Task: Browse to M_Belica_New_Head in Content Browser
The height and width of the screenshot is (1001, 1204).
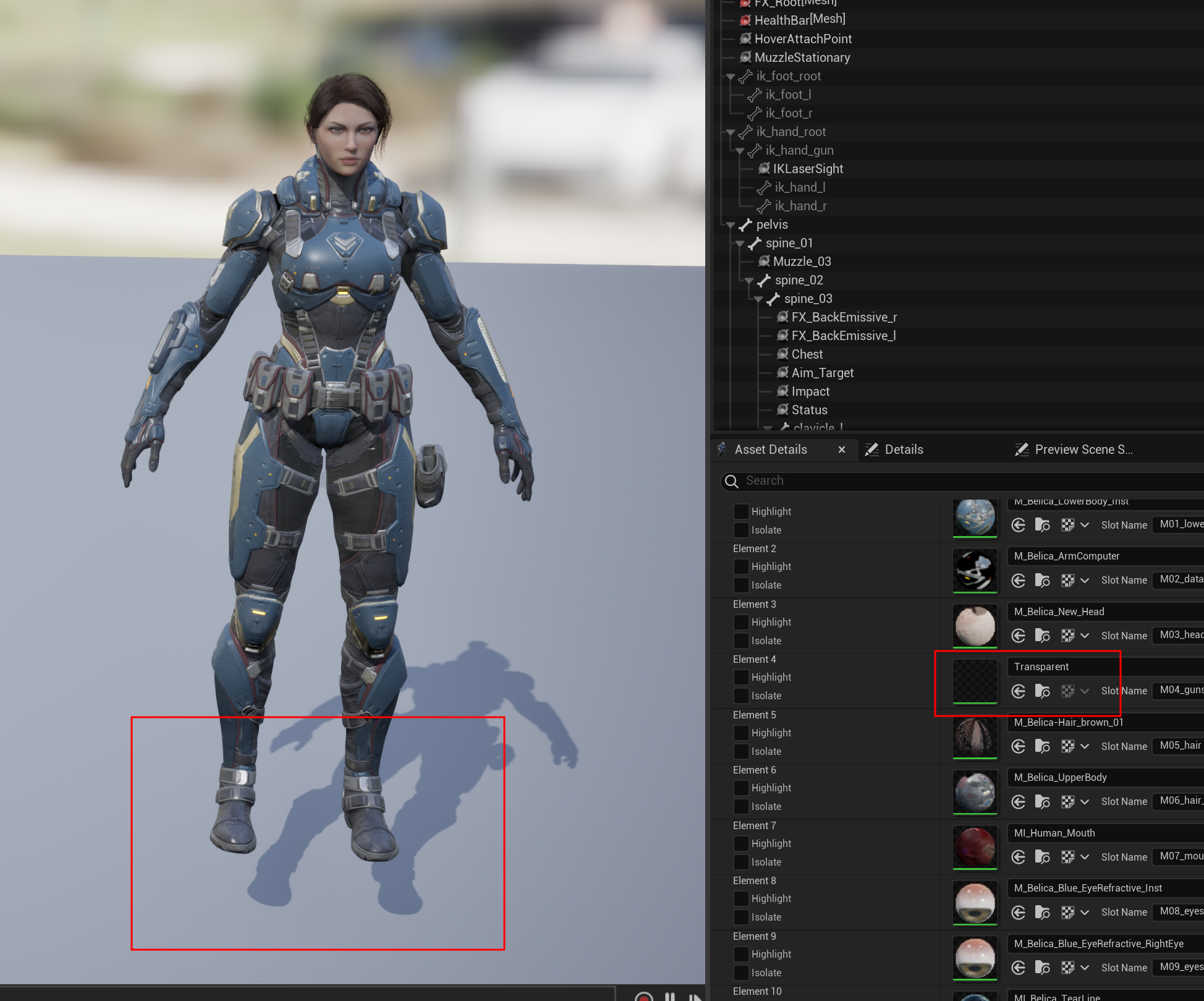Action: point(1042,636)
